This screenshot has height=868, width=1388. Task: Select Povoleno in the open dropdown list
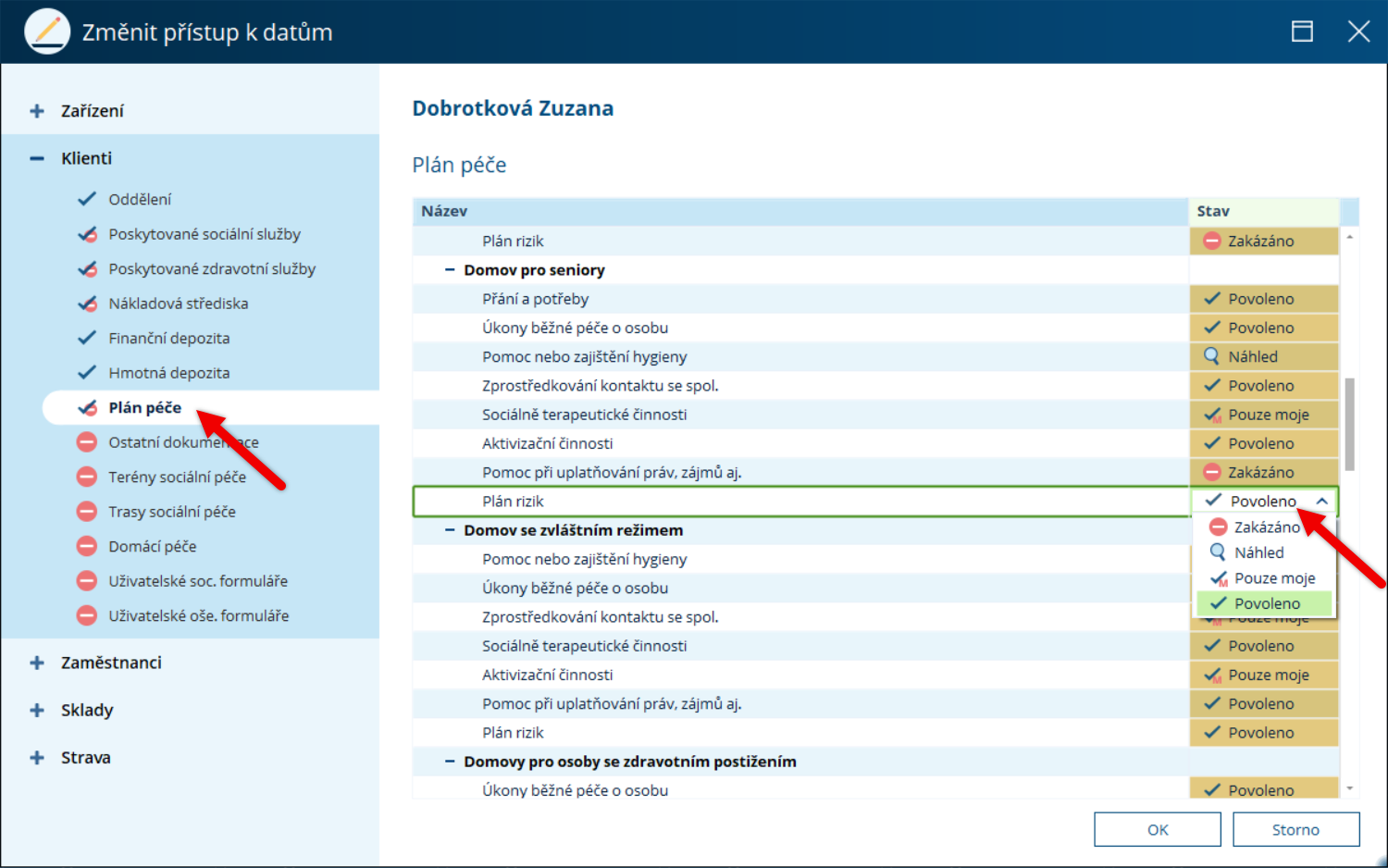click(x=1265, y=603)
